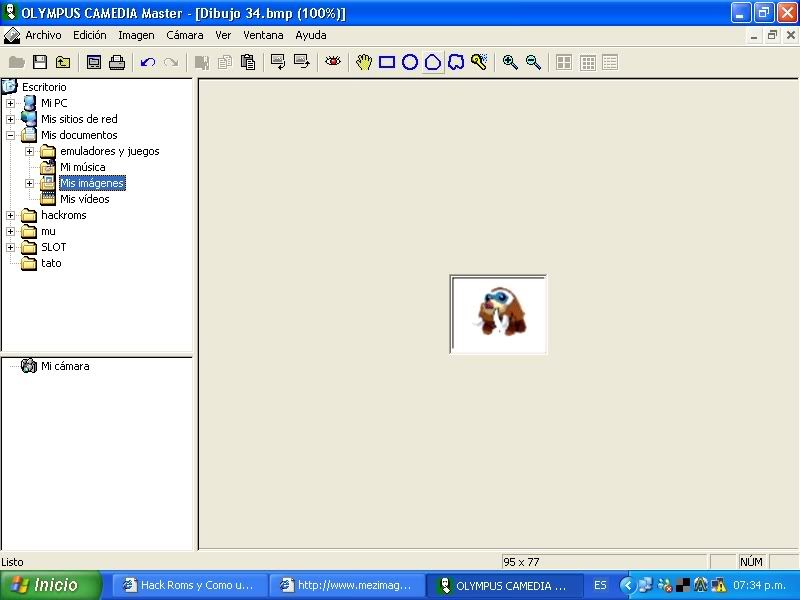Click the go up one folder icon
The image size is (800, 600).
coord(63,62)
